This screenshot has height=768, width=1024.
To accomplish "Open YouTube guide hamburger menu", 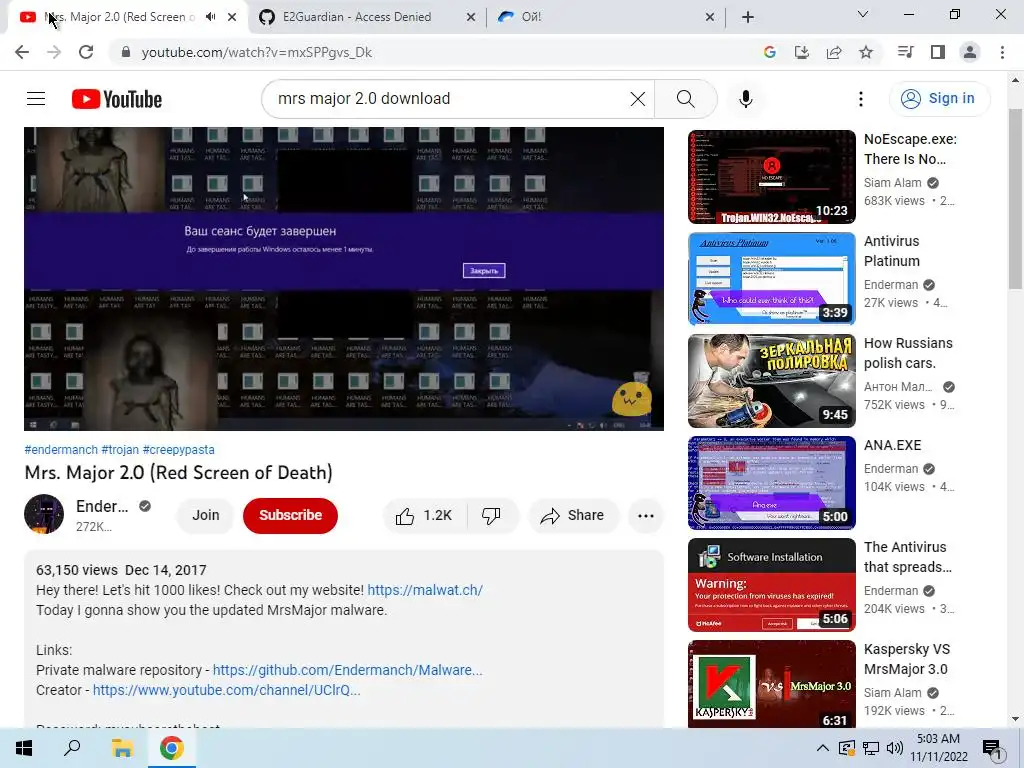I will tap(36, 99).
